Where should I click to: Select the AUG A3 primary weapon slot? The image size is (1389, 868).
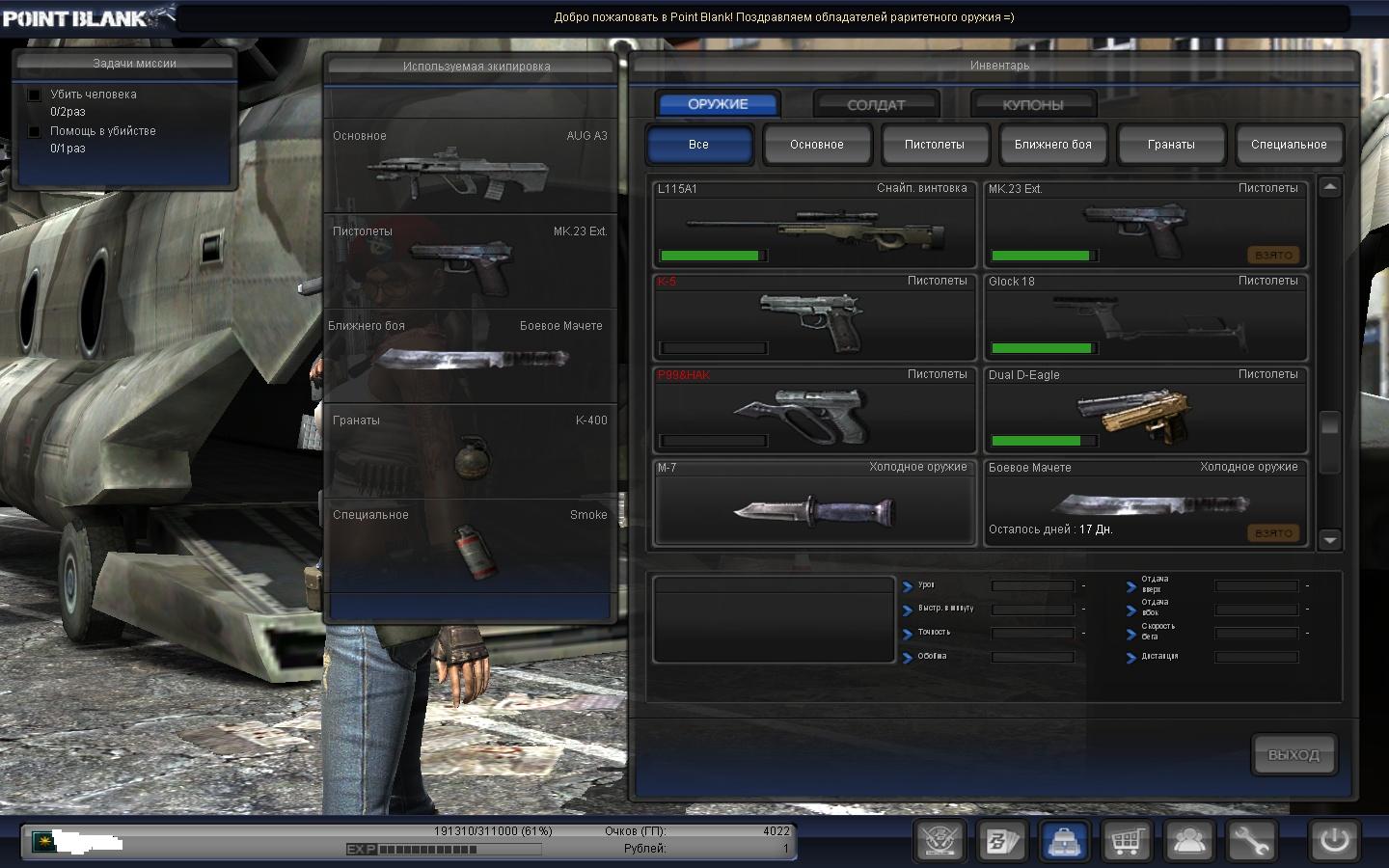tap(470, 166)
